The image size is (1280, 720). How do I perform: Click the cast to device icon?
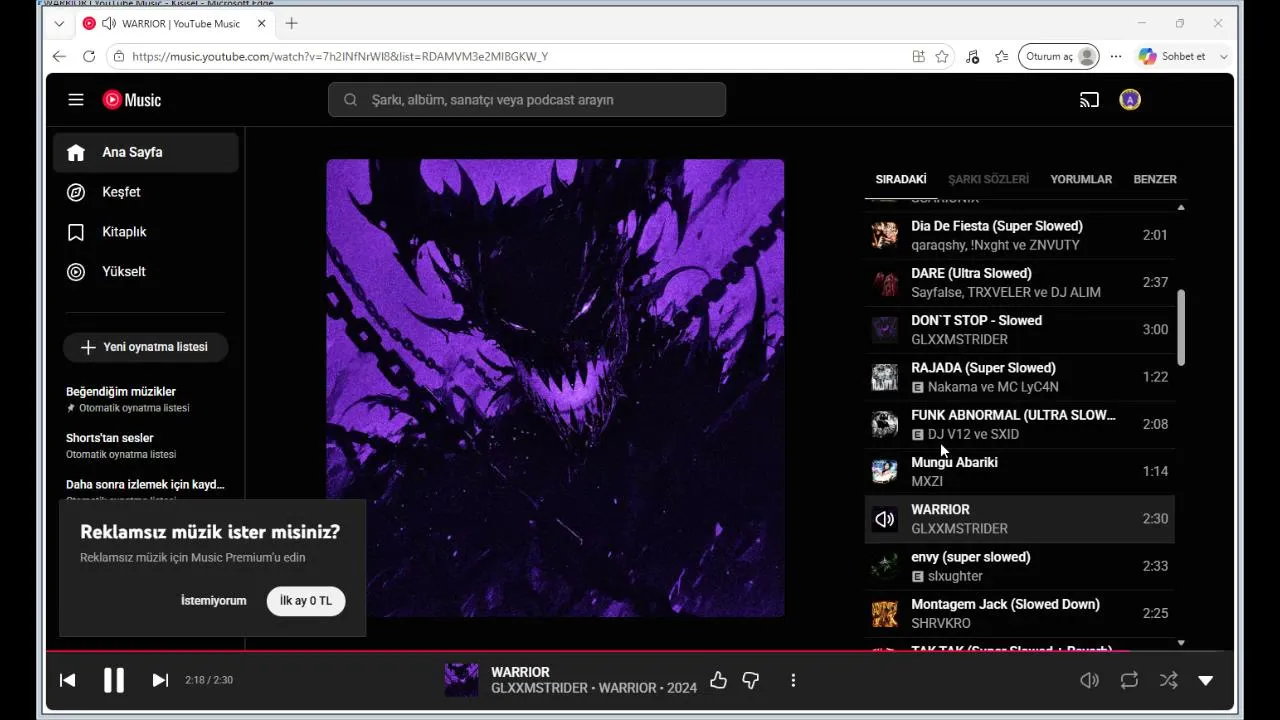pos(1089,100)
